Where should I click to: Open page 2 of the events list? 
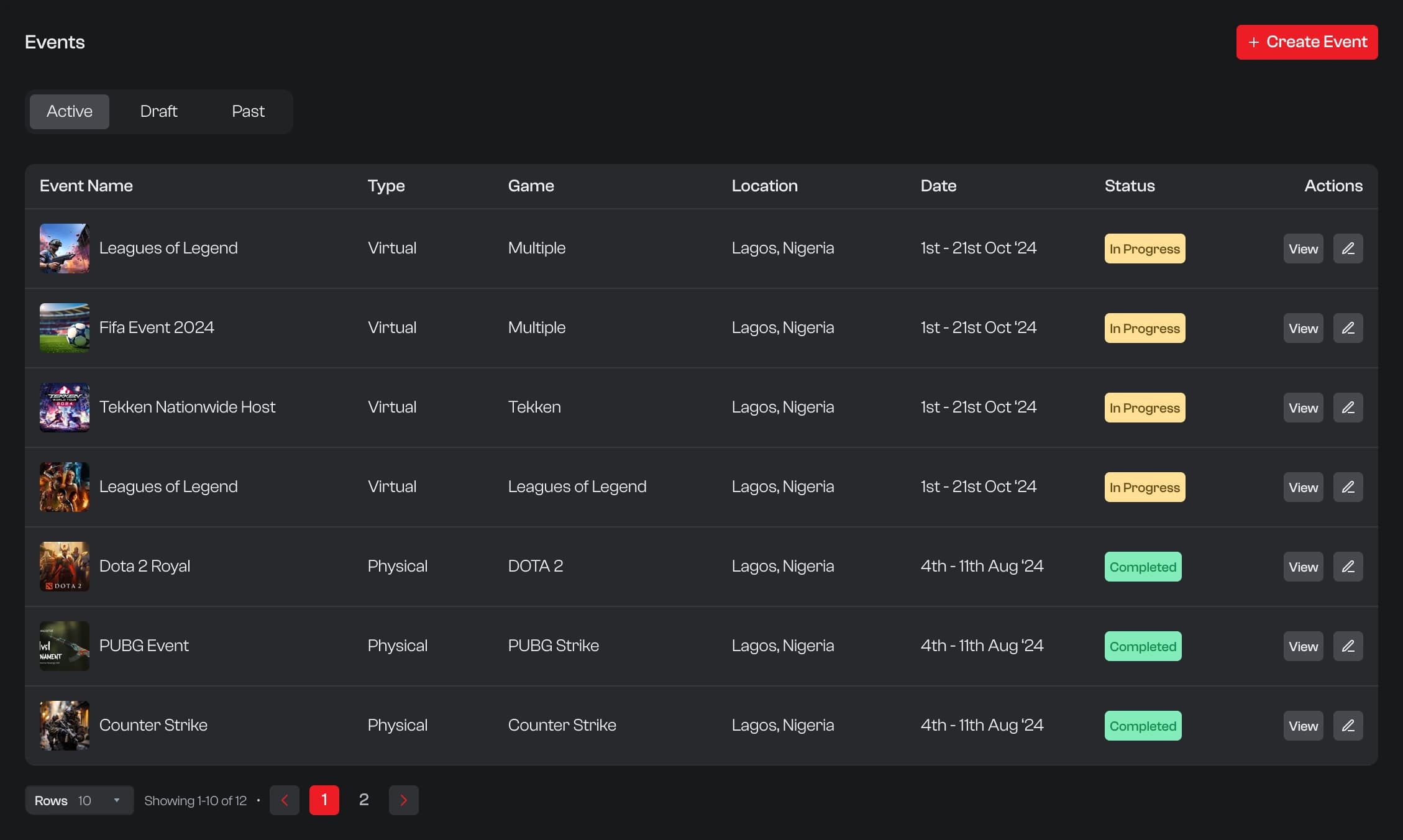point(363,800)
